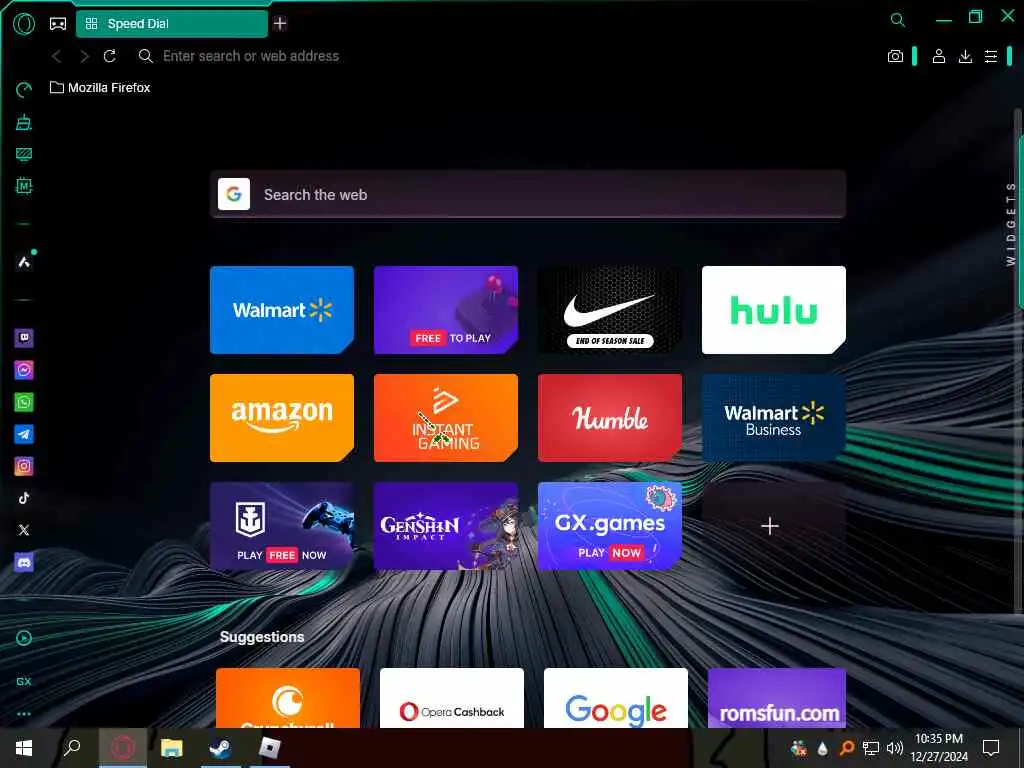Screen dimensions: 1024x768
Task: Open WhatsApp in the sidebar
Action: (x=24, y=402)
